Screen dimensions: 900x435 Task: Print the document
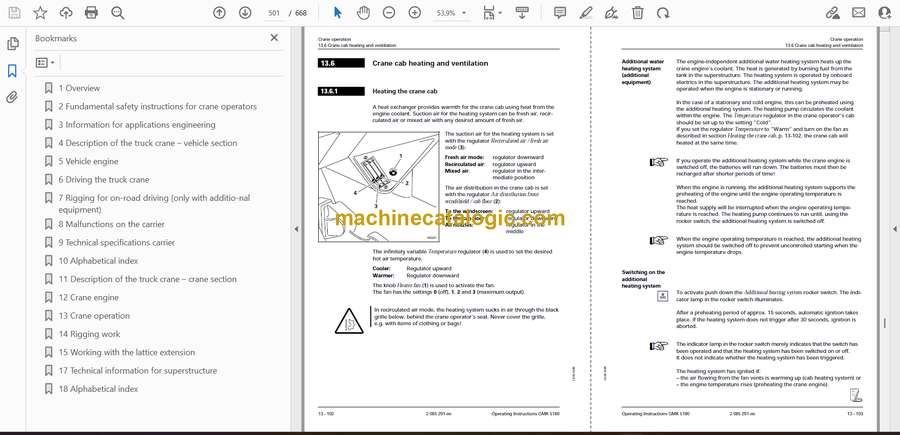(x=91, y=13)
